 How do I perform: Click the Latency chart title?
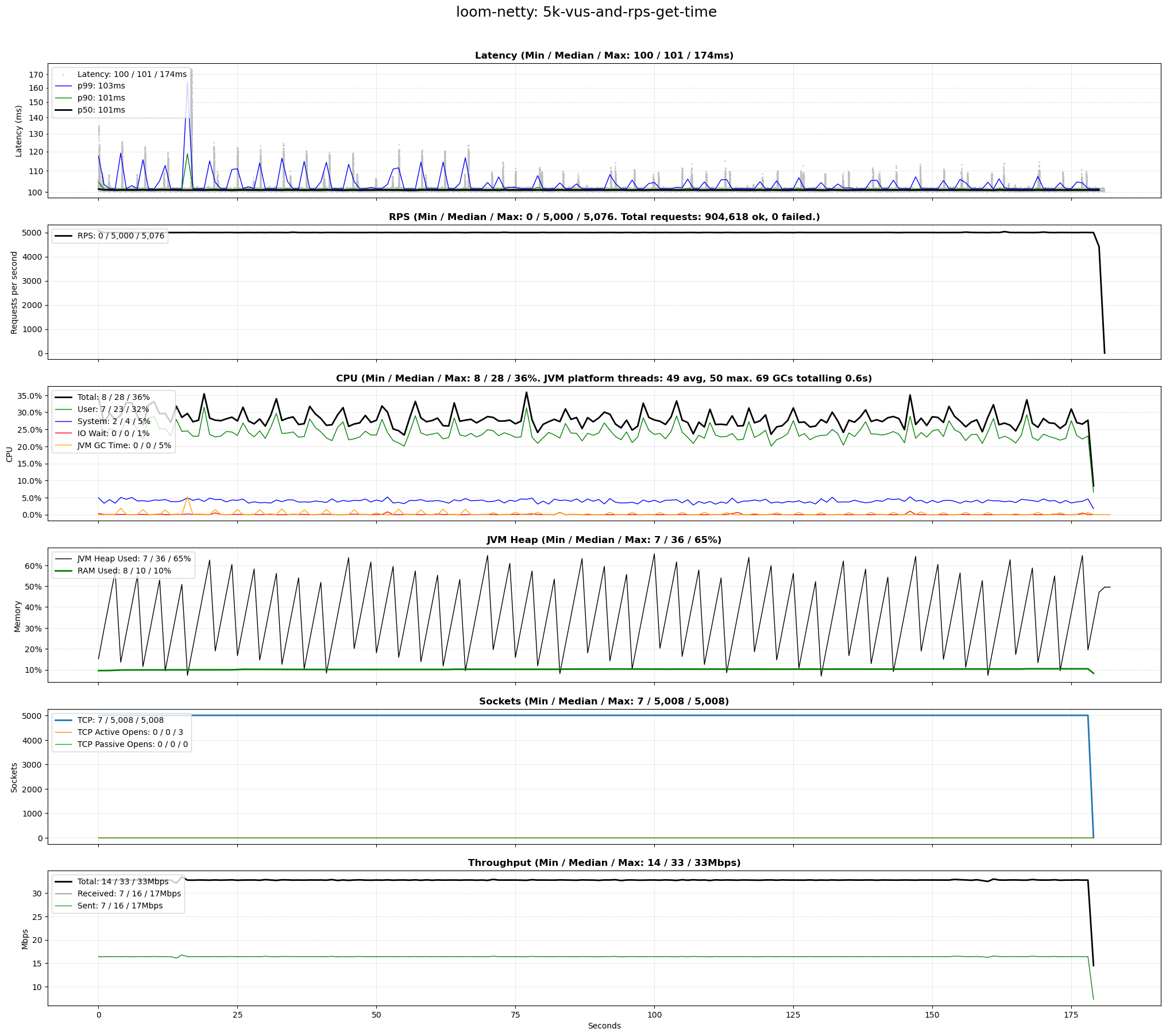click(x=604, y=56)
